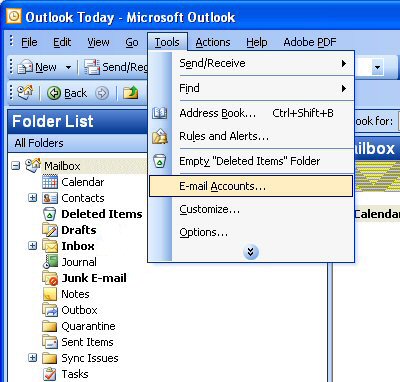Open the Outbox folder

pyautogui.click(x=79, y=310)
